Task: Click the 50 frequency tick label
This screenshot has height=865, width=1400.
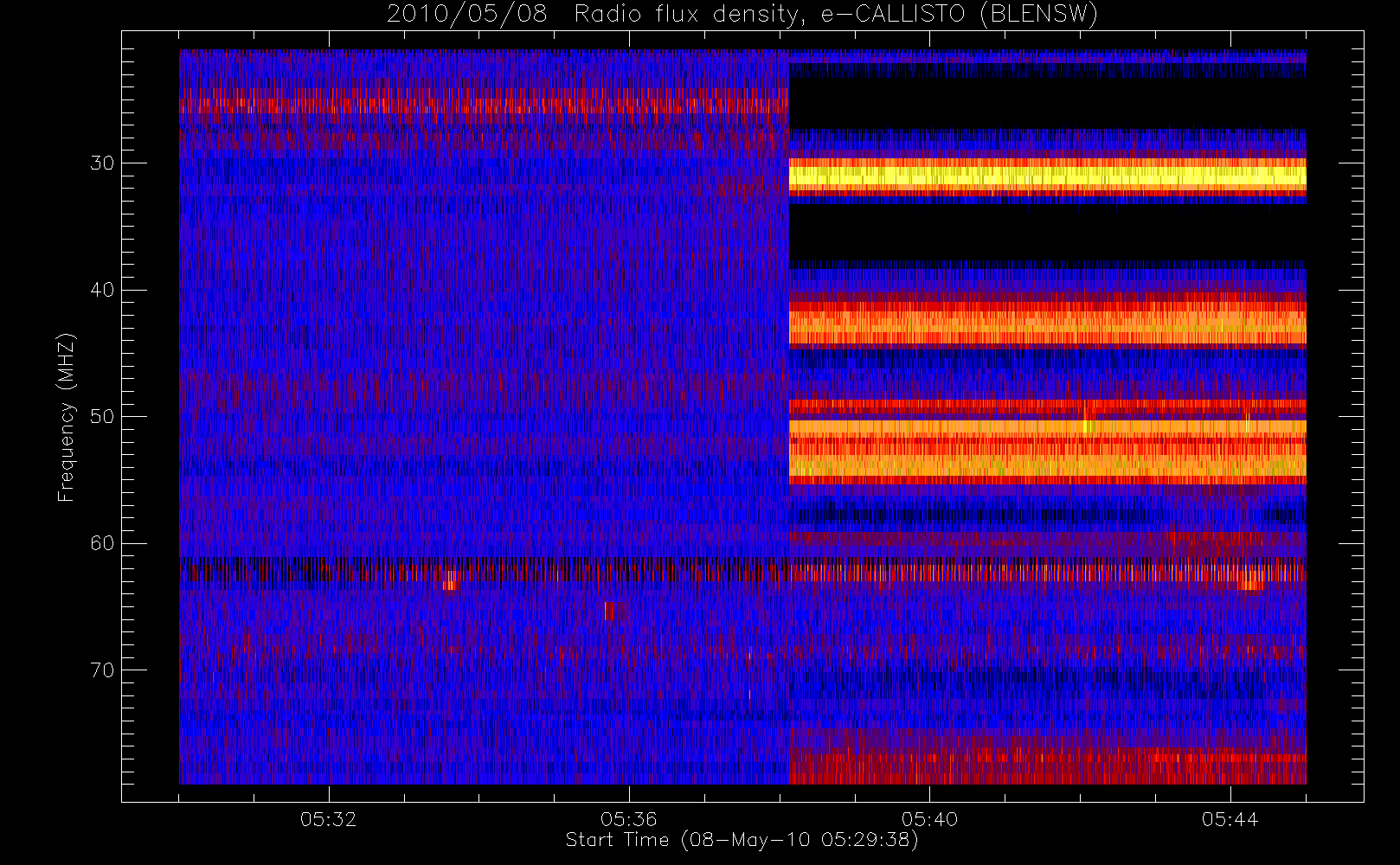Action: pyautogui.click(x=102, y=417)
